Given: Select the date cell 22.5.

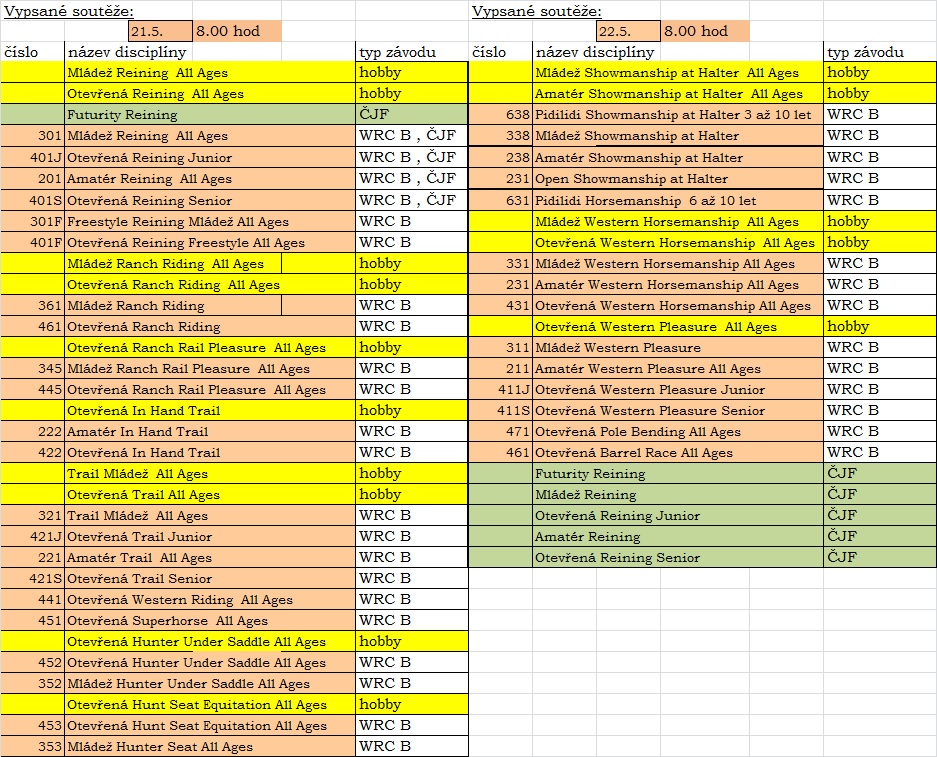Looking at the screenshot, I should click(x=628, y=31).
